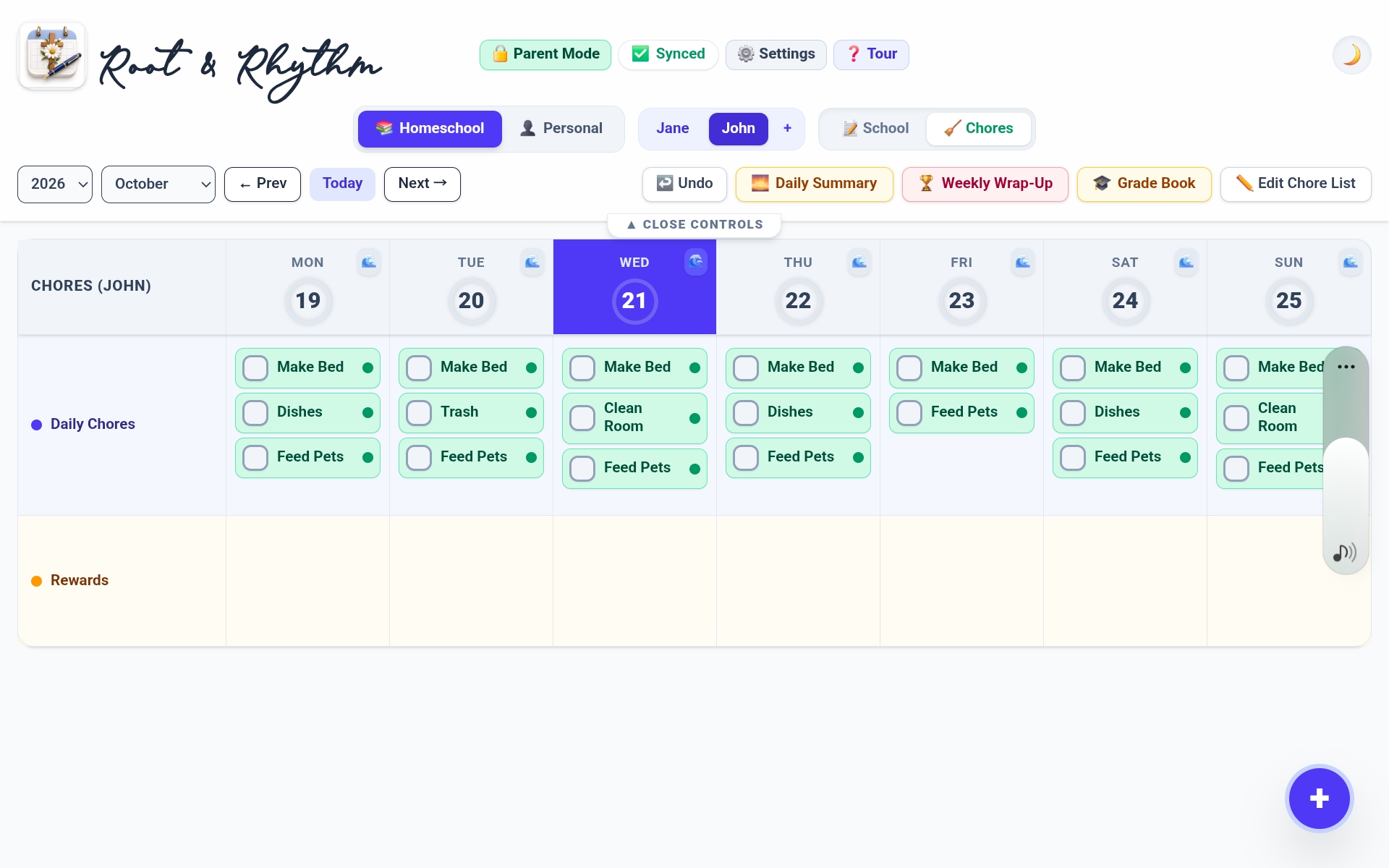This screenshot has width=1389, height=868.
Task: Switch to the School view tab
Action: 875,129
